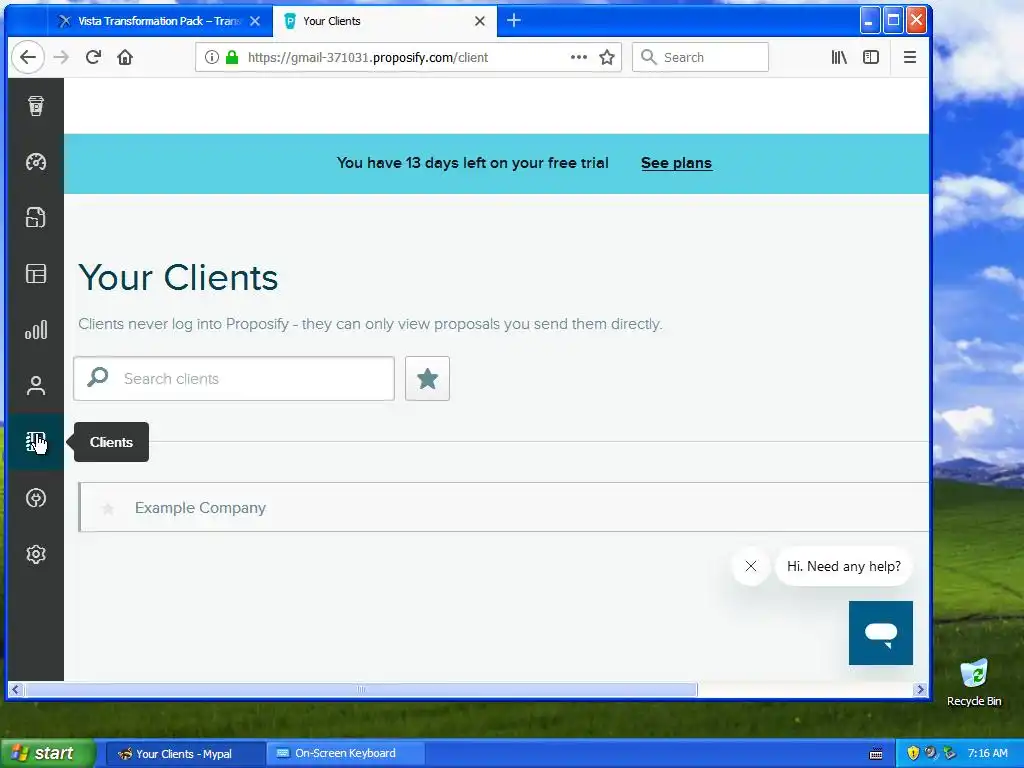Click the green padlock security icon
The width and height of the screenshot is (1024, 768).
232,57
